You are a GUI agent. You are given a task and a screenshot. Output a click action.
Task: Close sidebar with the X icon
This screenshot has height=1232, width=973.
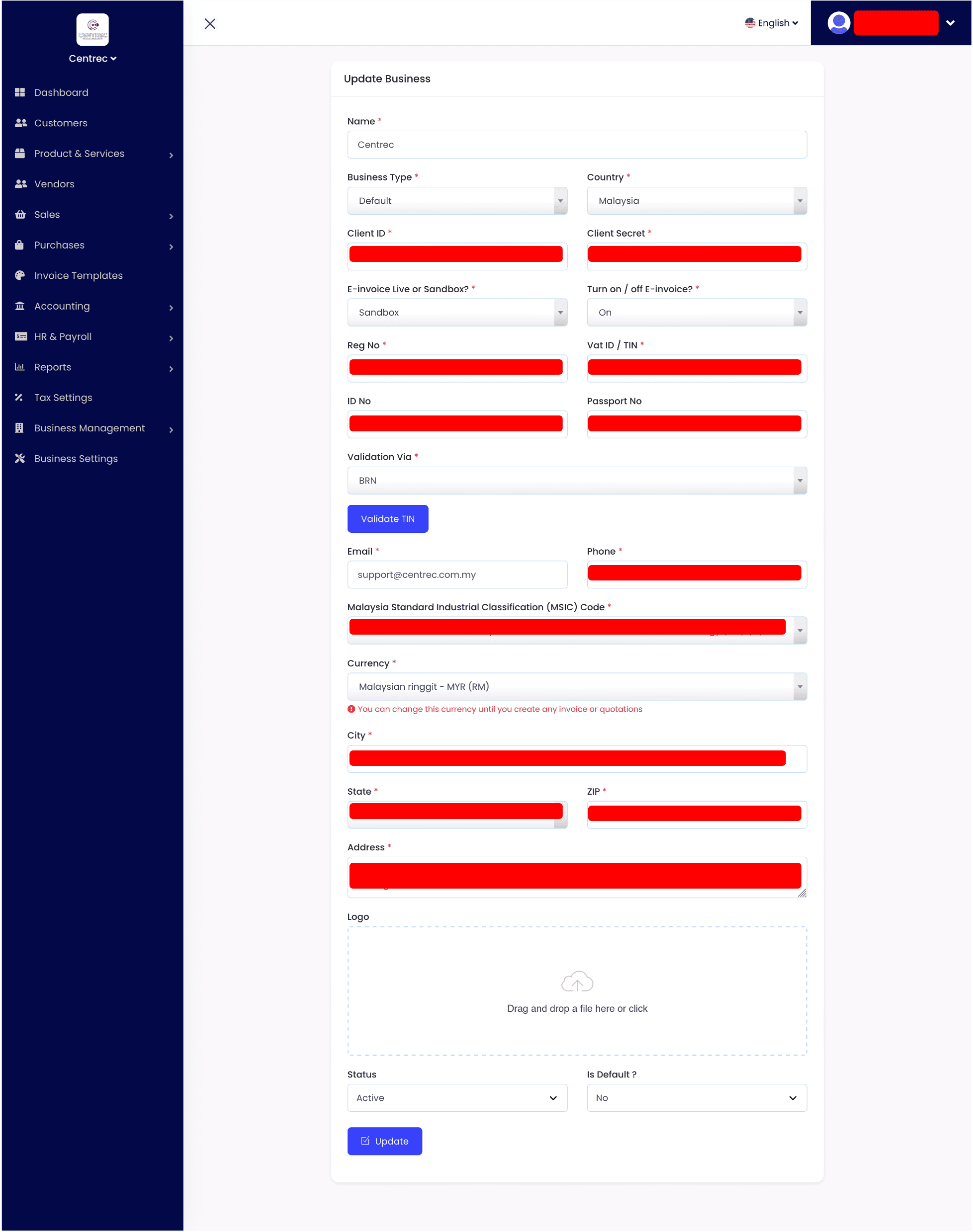click(x=210, y=24)
